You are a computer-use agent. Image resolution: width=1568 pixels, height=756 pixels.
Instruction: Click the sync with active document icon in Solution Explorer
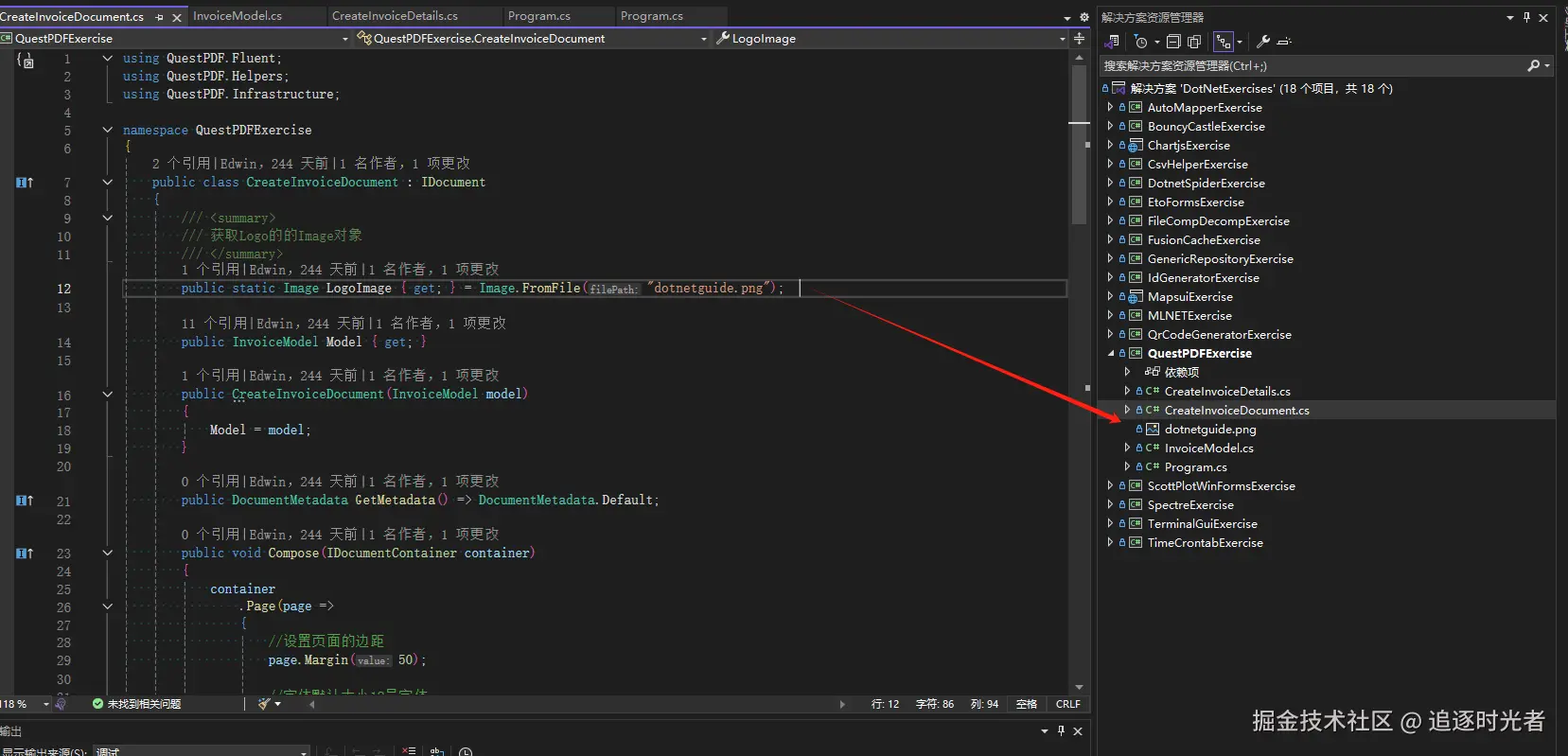[x=1113, y=42]
